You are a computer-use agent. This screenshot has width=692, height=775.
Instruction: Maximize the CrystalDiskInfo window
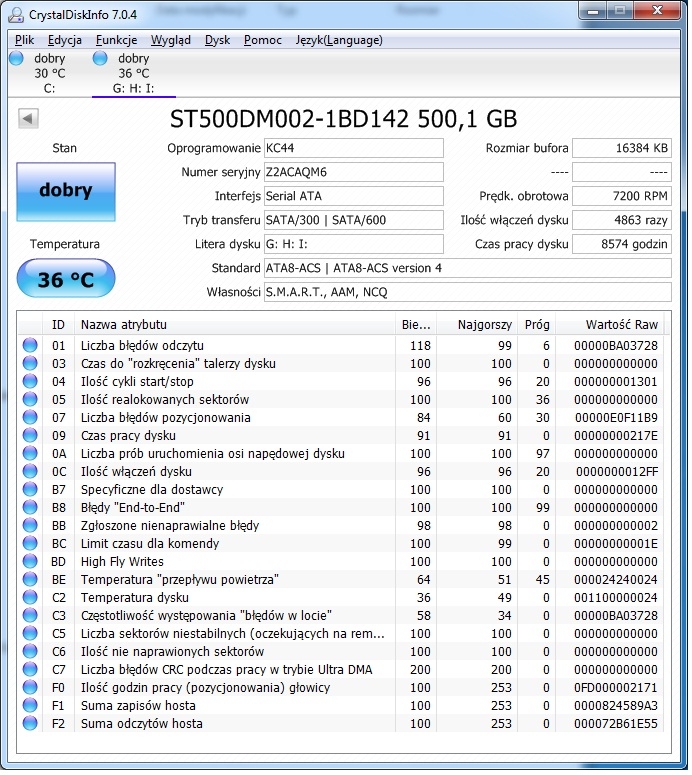click(x=620, y=11)
